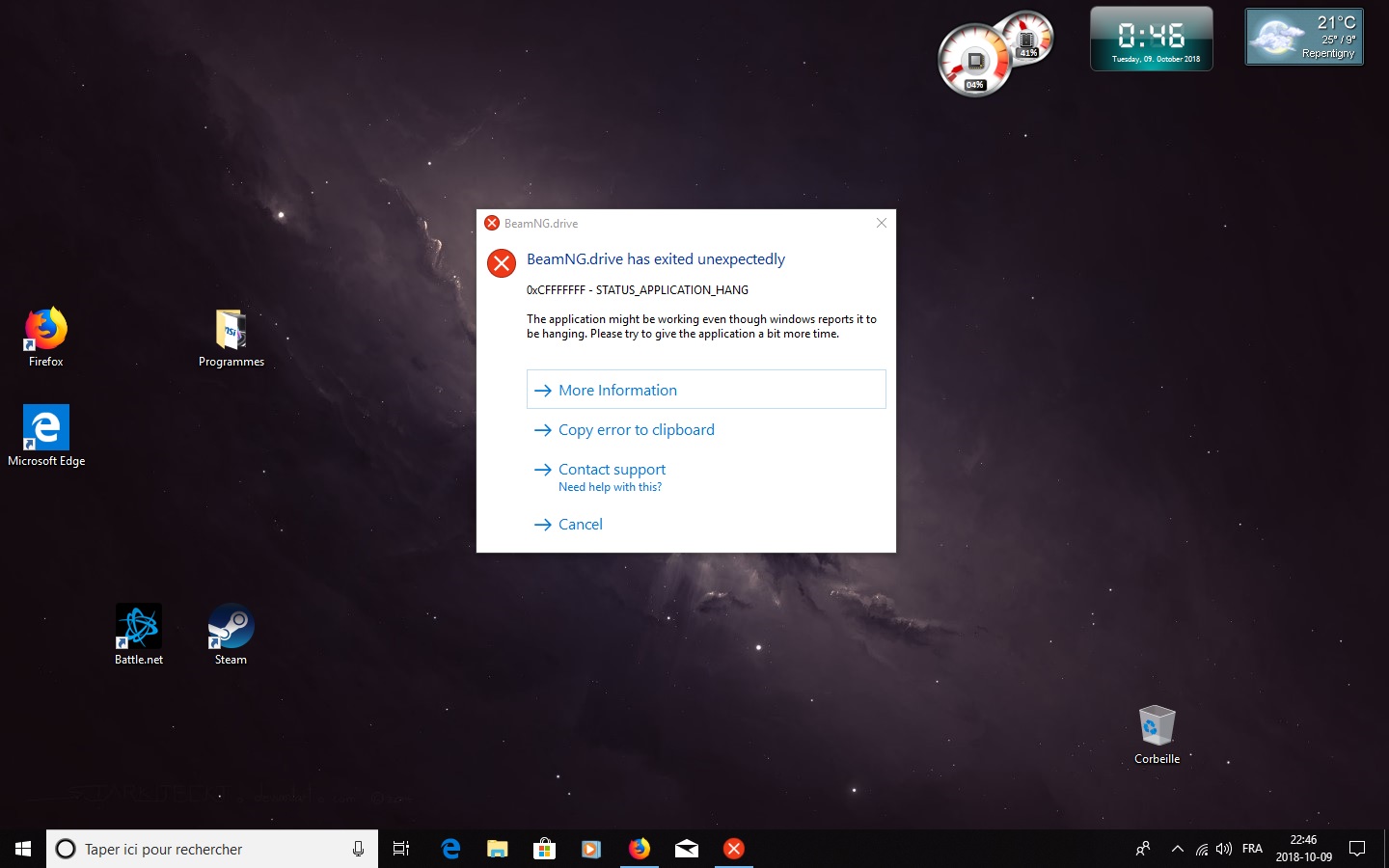1389x868 pixels.
Task: Open the volume speaker icon
Action: (x=1224, y=849)
